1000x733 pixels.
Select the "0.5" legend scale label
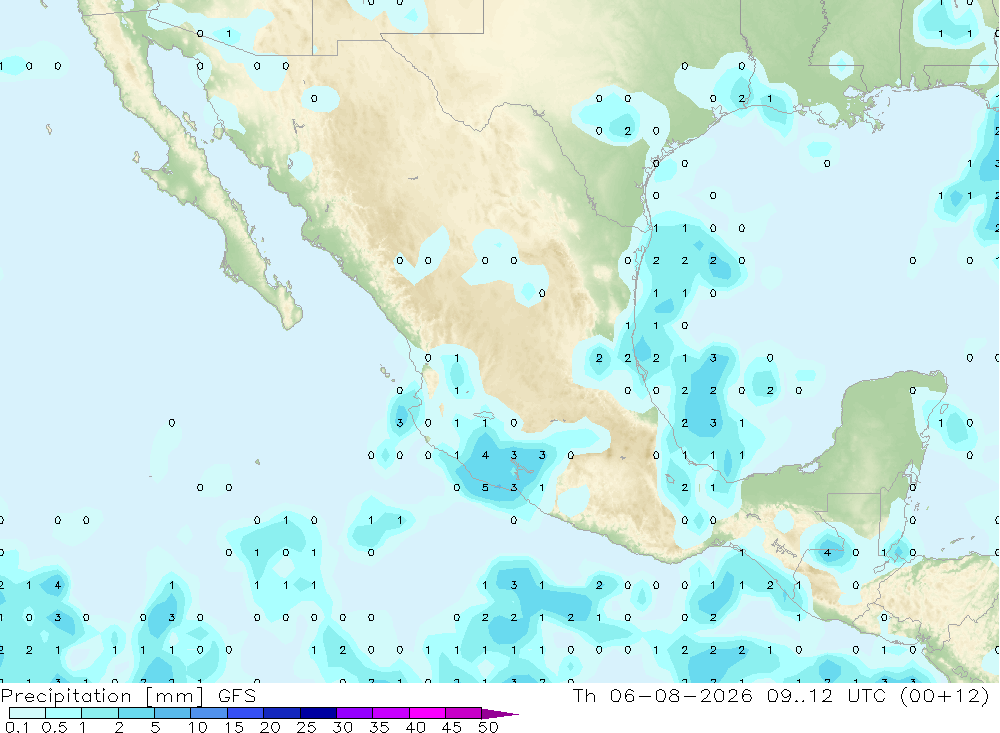click(x=54, y=727)
